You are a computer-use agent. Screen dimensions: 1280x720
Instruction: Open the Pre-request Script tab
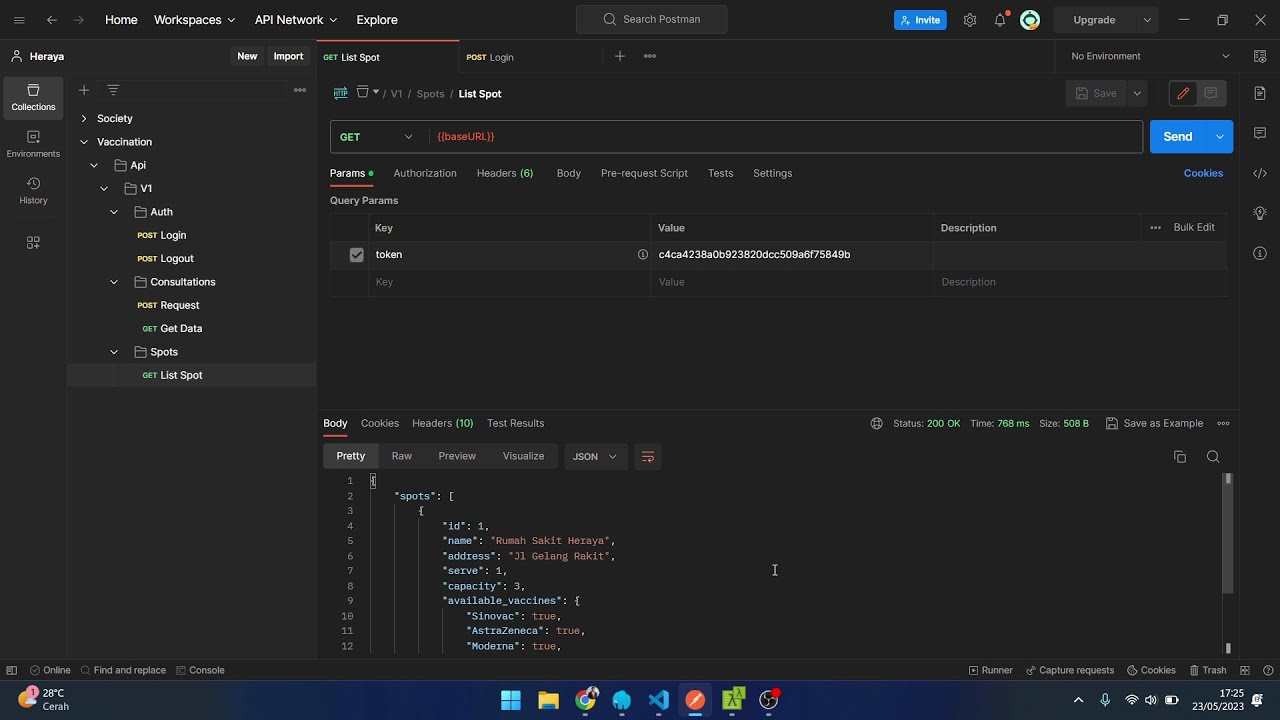tap(644, 173)
